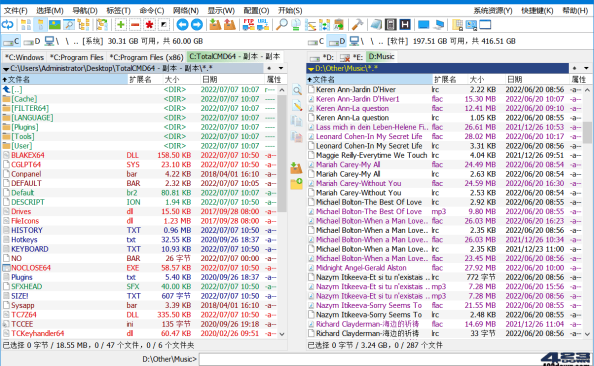The height and width of the screenshot is (366, 594).
Task: Click multi-rename tool icon
Action: [x=310, y=25]
